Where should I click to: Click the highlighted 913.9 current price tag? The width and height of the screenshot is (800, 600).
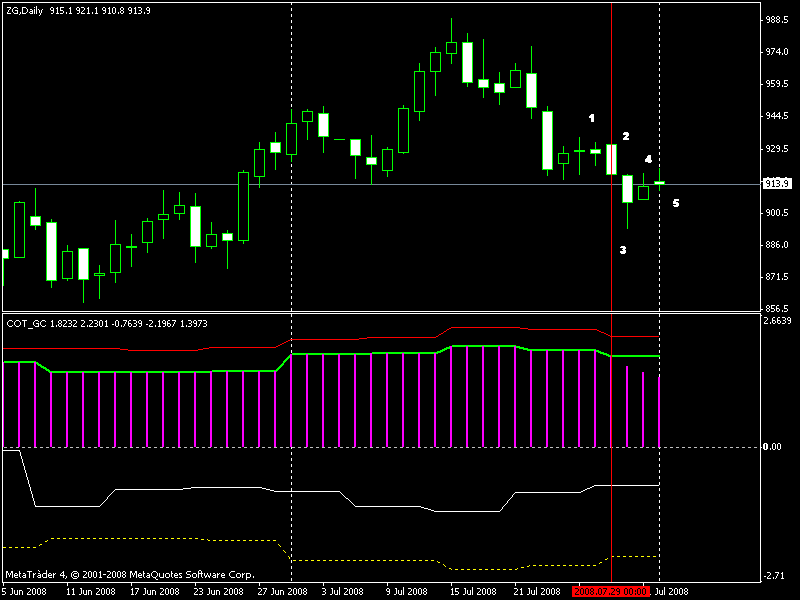point(777,184)
